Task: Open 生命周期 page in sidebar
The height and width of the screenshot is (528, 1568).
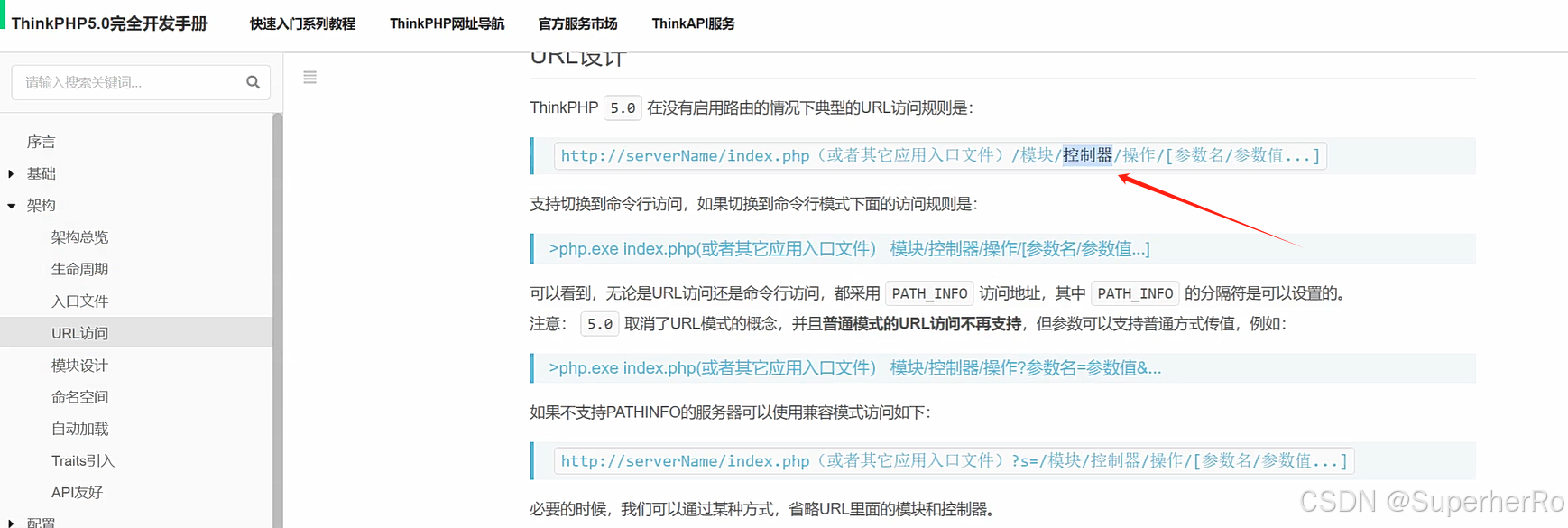Action: pyautogui.click(x=79, y=269)
